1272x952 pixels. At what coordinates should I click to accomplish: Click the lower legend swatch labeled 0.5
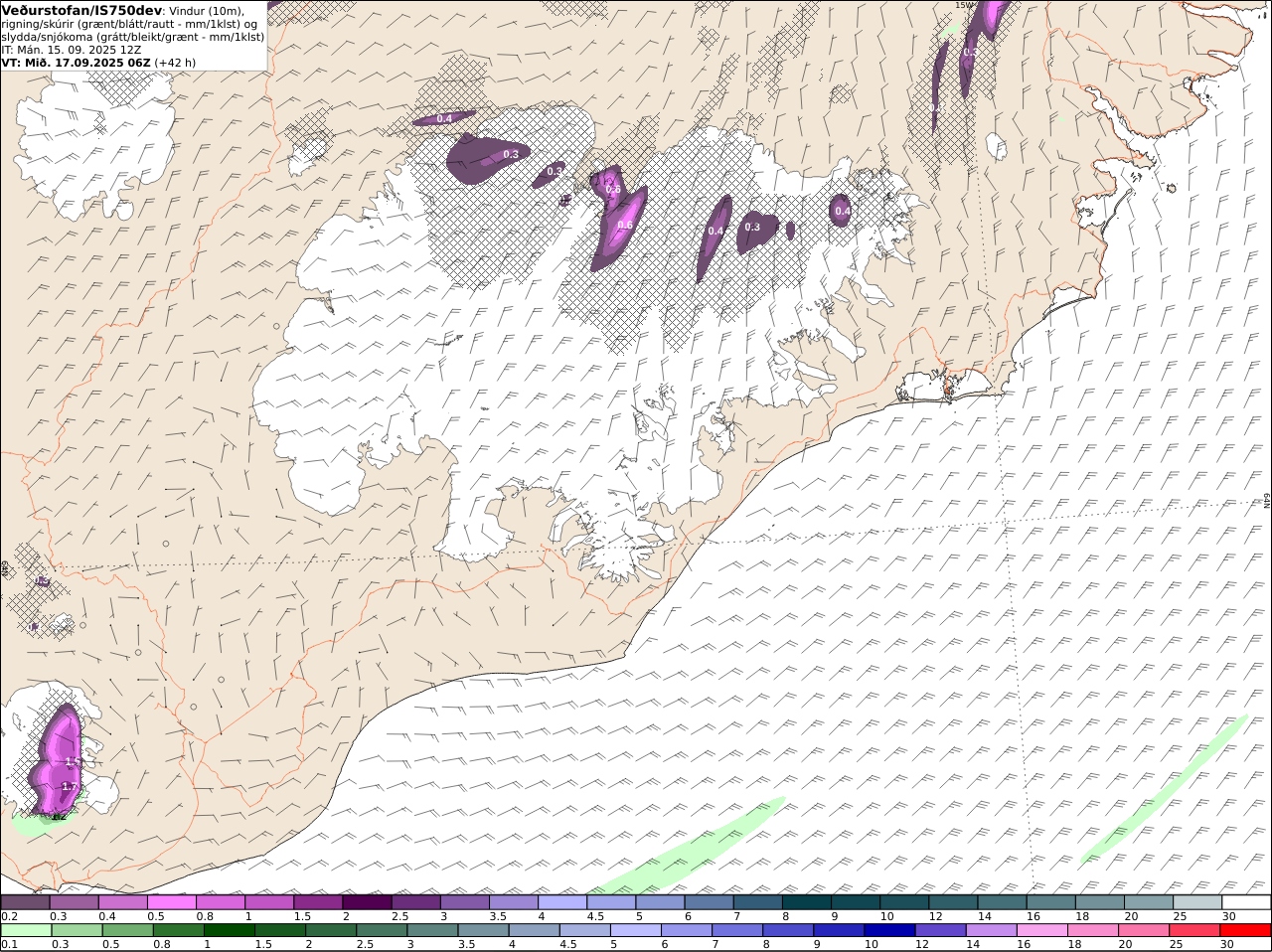pyautogui.click(x=127, y=931)
